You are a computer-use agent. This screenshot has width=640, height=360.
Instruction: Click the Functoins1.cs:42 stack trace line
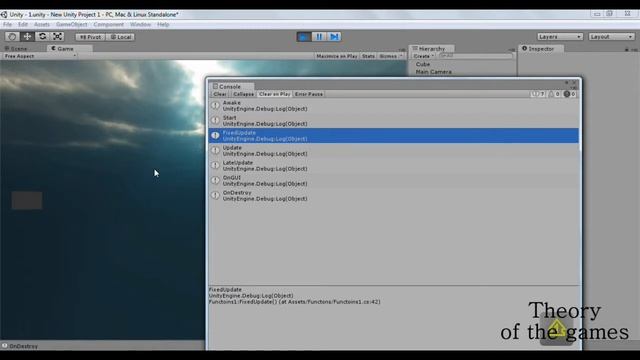tap(295, 302)
